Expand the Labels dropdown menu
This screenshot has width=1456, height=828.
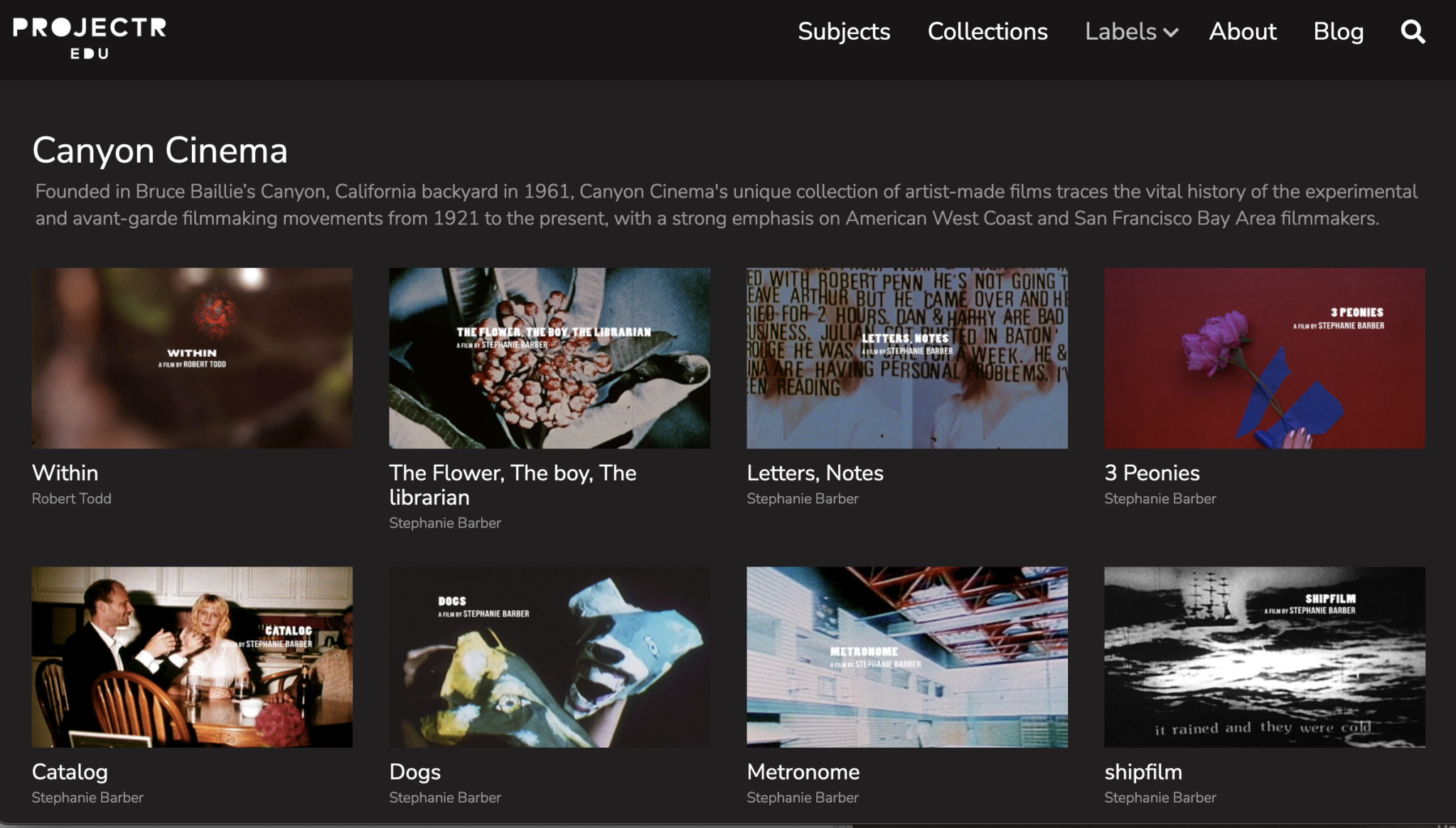coord(1130,32)
